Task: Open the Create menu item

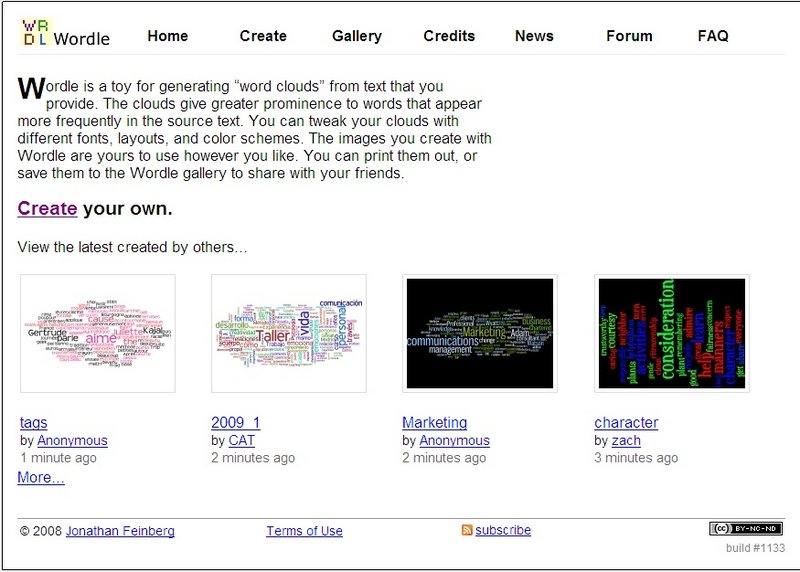Action: [263, 36]
